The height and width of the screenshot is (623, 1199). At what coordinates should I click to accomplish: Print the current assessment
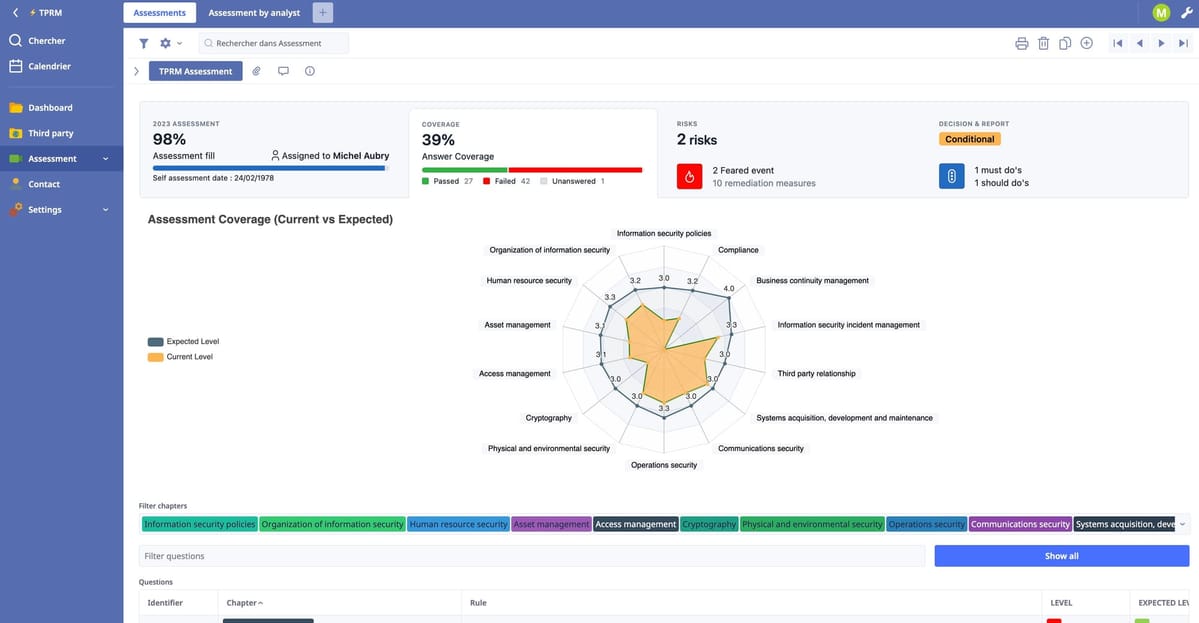1021,43
